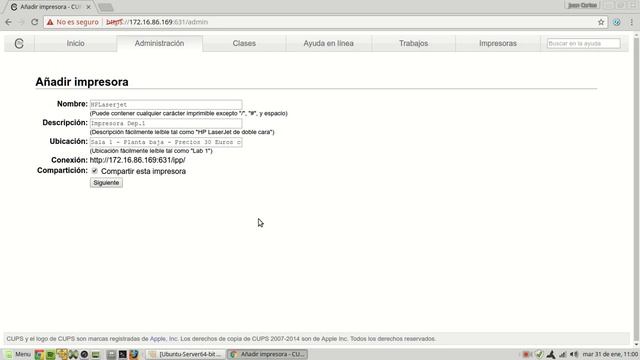Go back with the browser back arrow
This screenshot has height=360, width=640.
[x=9, y=22]
